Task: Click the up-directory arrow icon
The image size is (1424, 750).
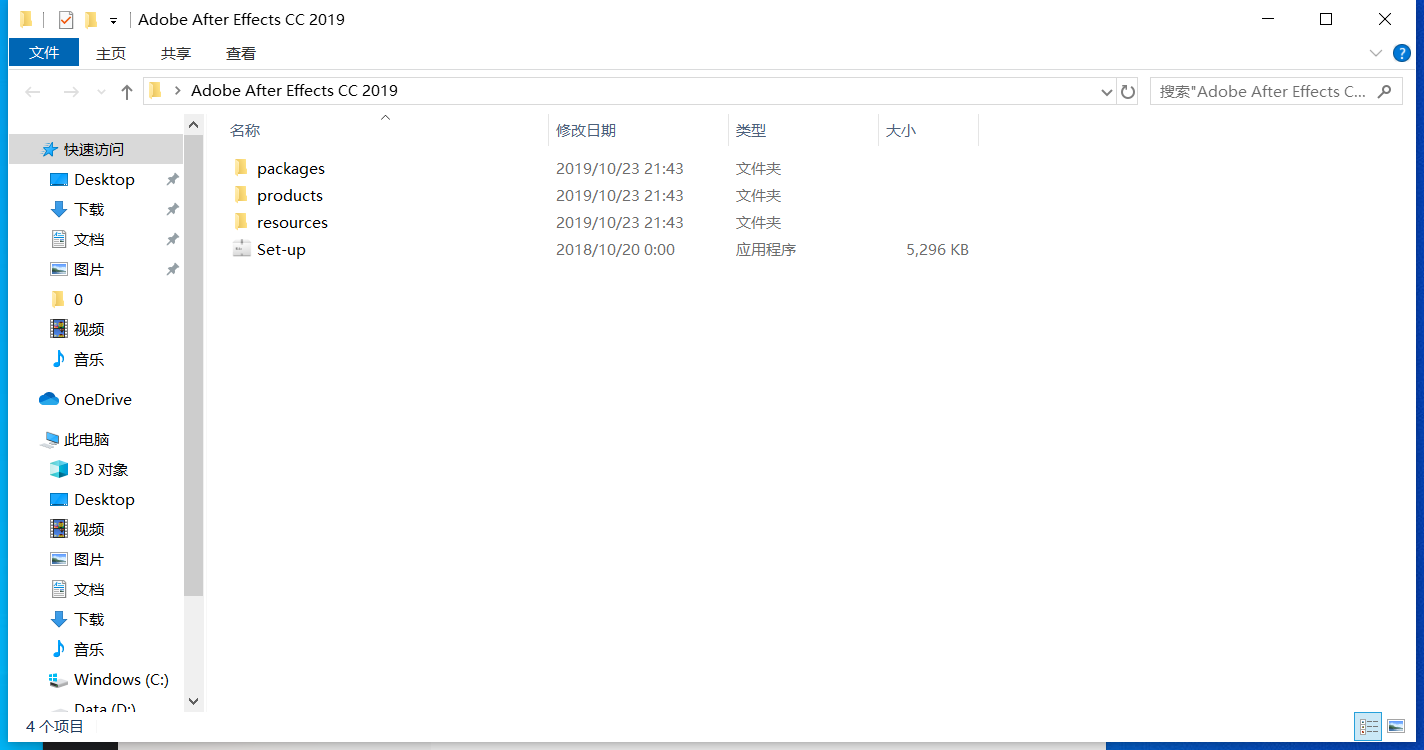Action: click(127, 92)
